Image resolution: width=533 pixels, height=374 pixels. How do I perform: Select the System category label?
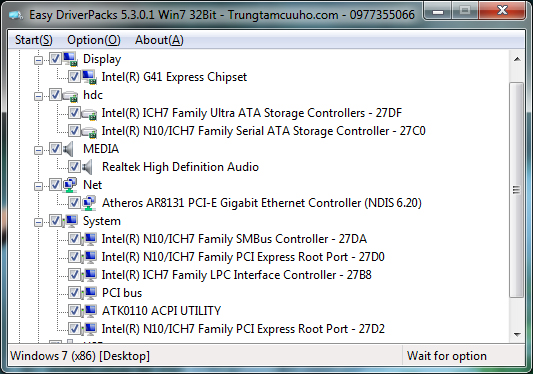coord(102,221)
